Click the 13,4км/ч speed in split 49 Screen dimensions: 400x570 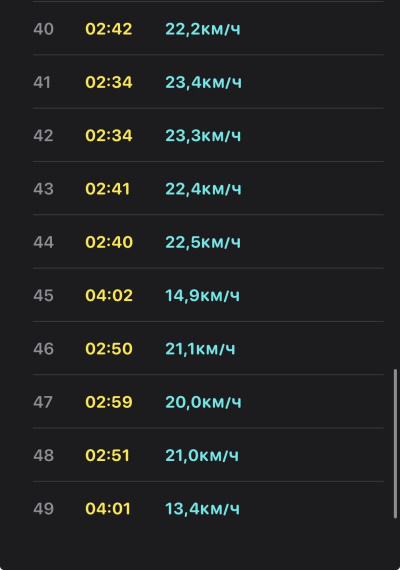coord(203,509)
